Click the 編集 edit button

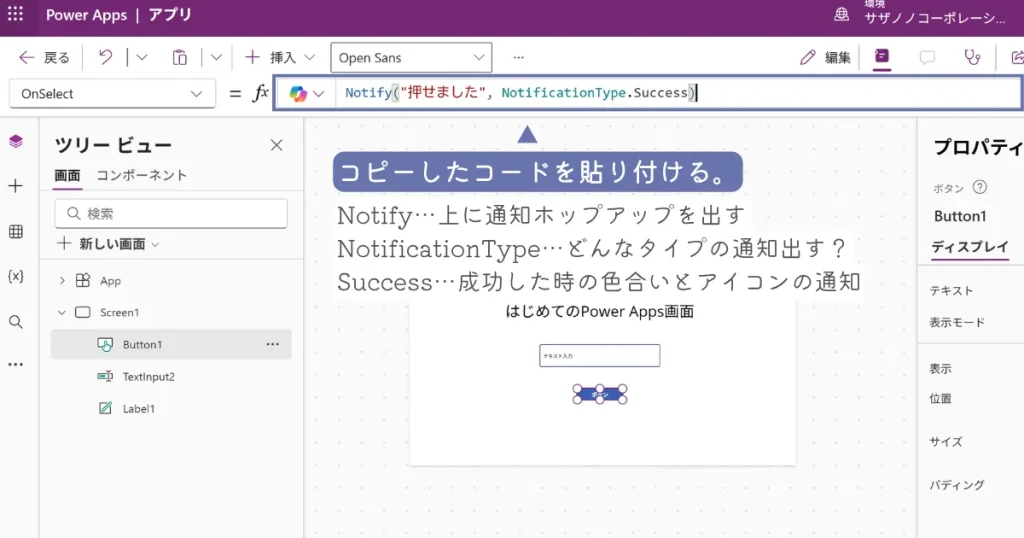(825, 57)
